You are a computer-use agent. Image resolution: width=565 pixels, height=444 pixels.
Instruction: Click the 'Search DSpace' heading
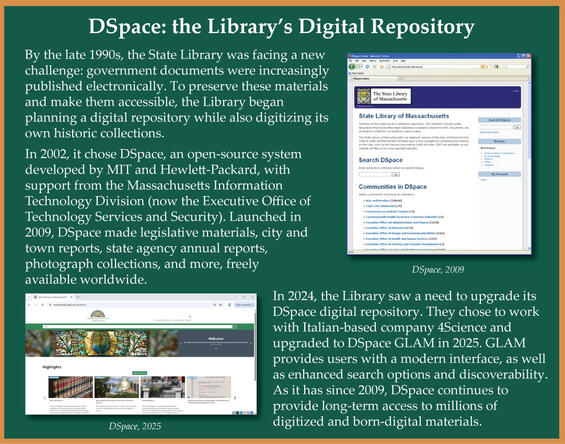coord(381,160)
